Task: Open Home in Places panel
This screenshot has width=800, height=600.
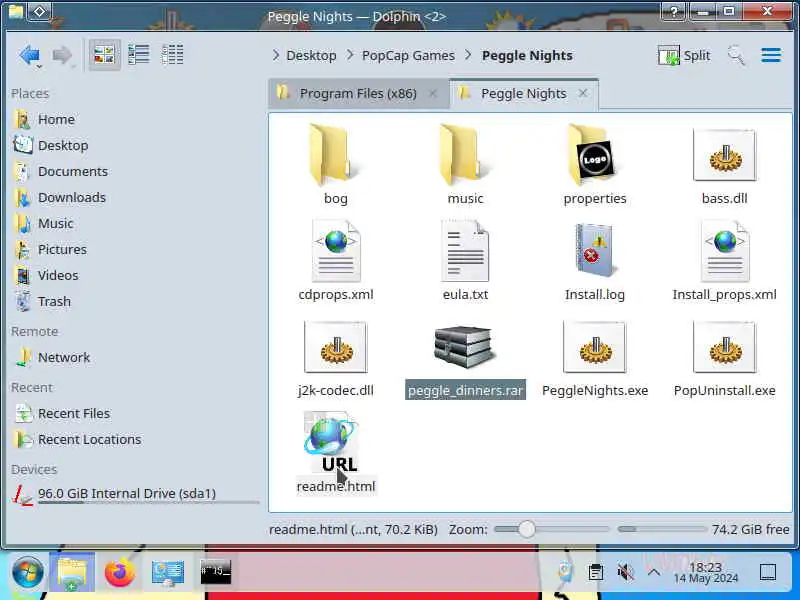Action: (x=56, y=119)
